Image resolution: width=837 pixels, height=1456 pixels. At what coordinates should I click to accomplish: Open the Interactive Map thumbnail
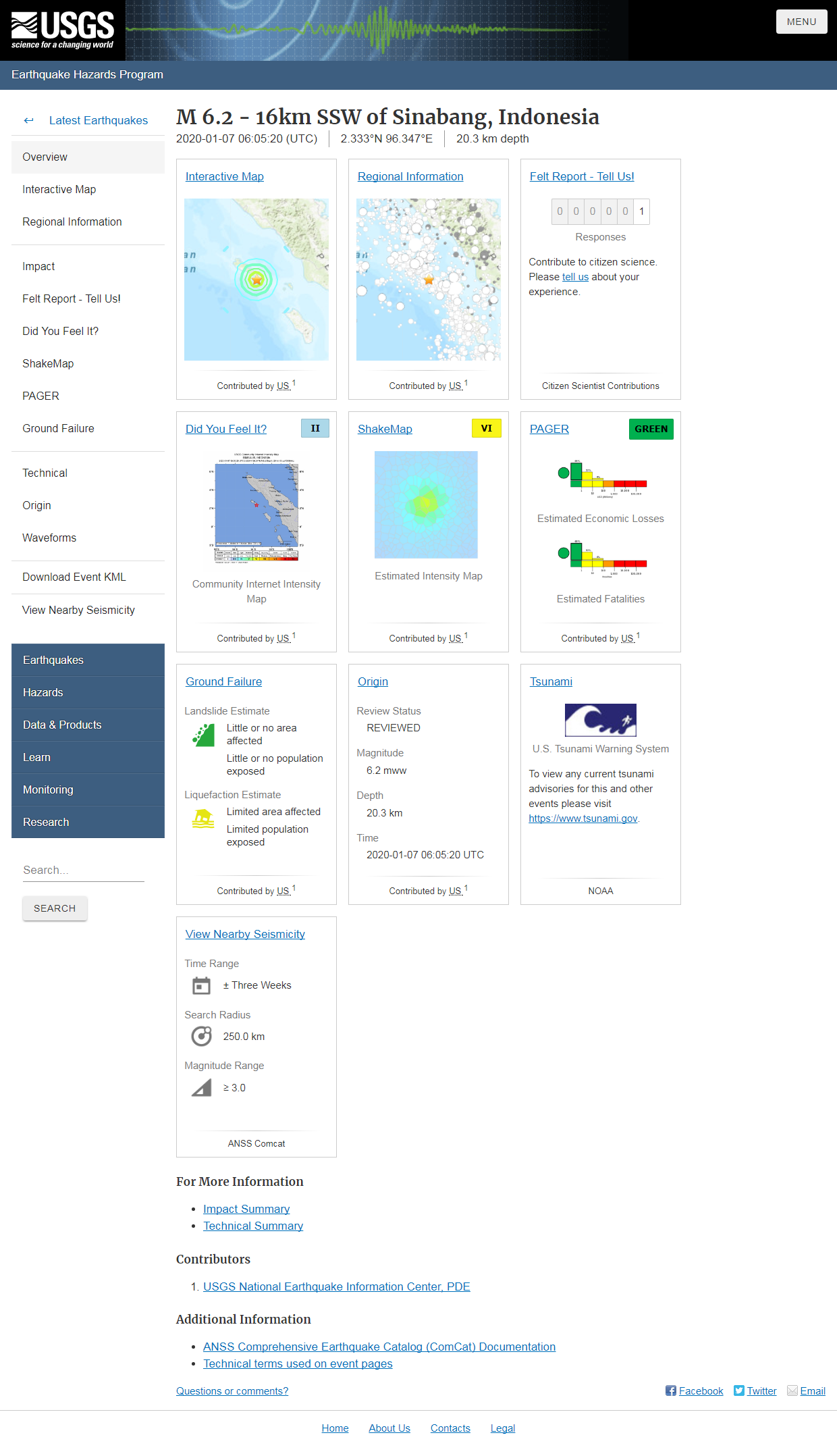click(x=256, y=279)
